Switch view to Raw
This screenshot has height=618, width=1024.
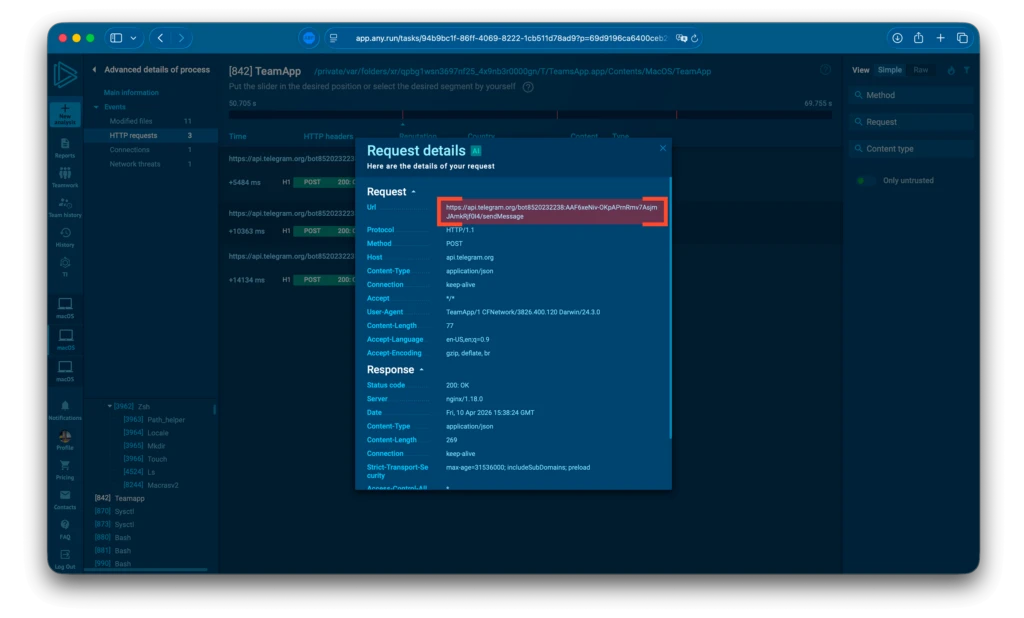(x=920, y=70)
